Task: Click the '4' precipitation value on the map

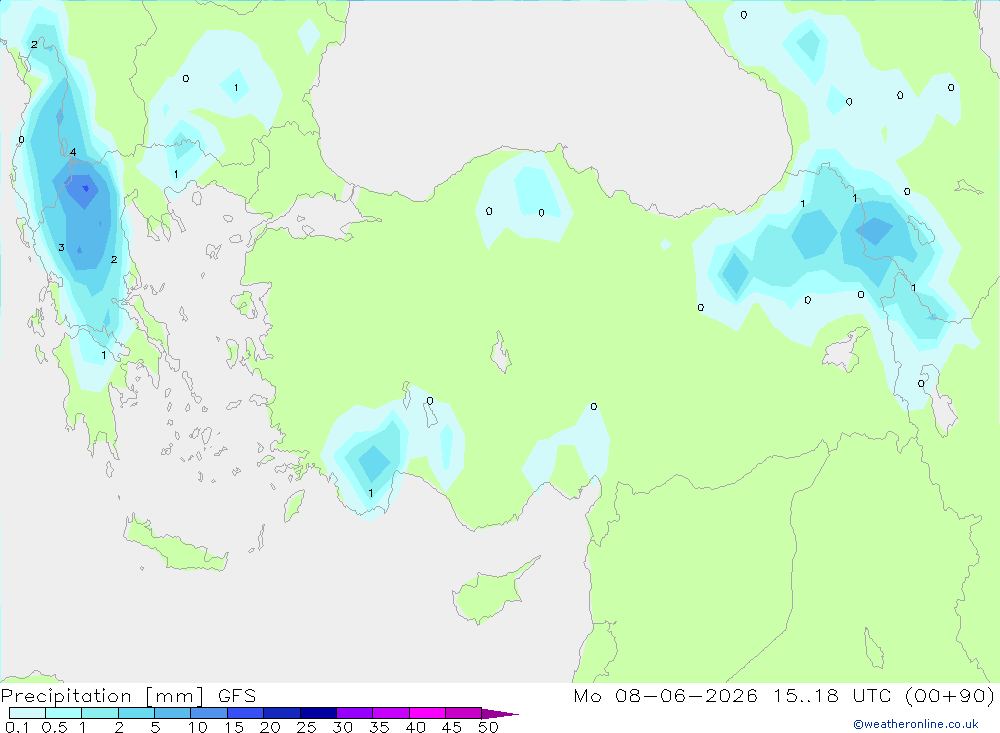Action: point(73,152)
